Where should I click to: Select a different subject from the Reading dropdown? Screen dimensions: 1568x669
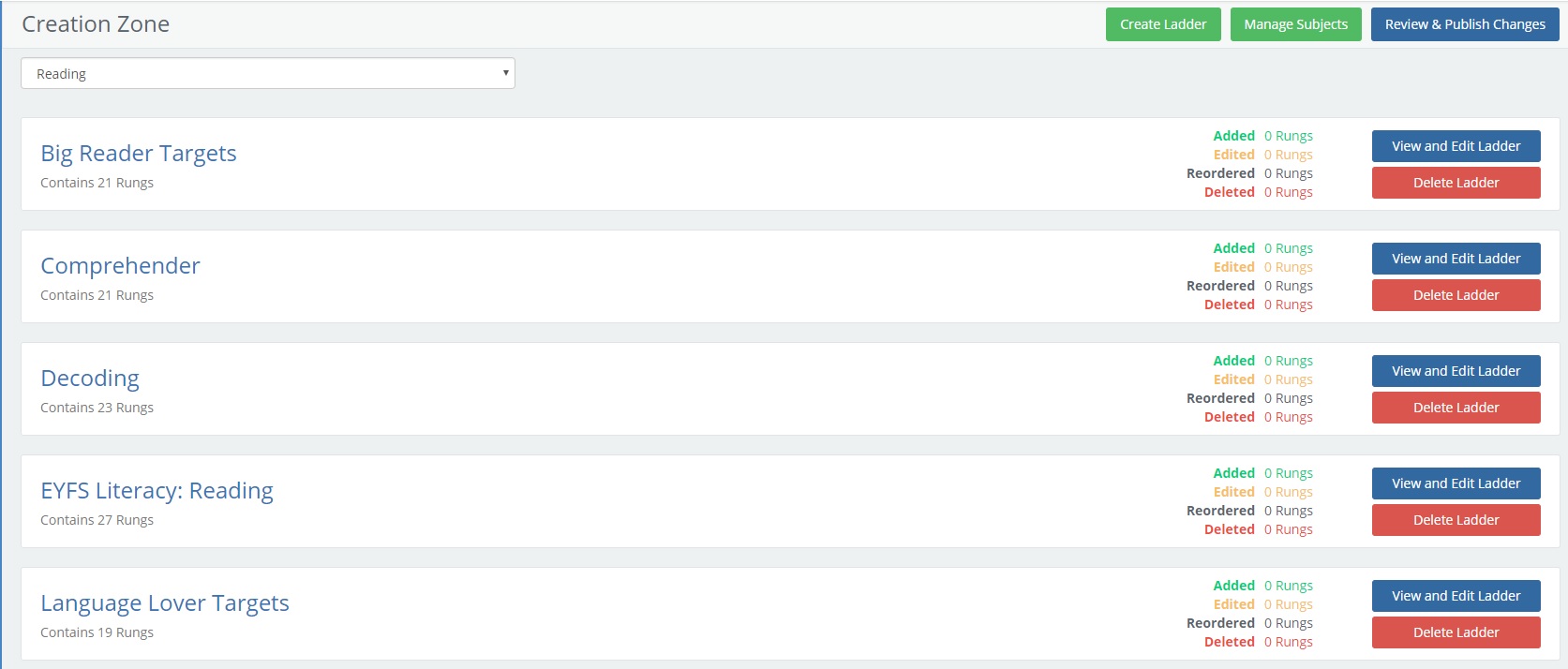tap(267, 73)
